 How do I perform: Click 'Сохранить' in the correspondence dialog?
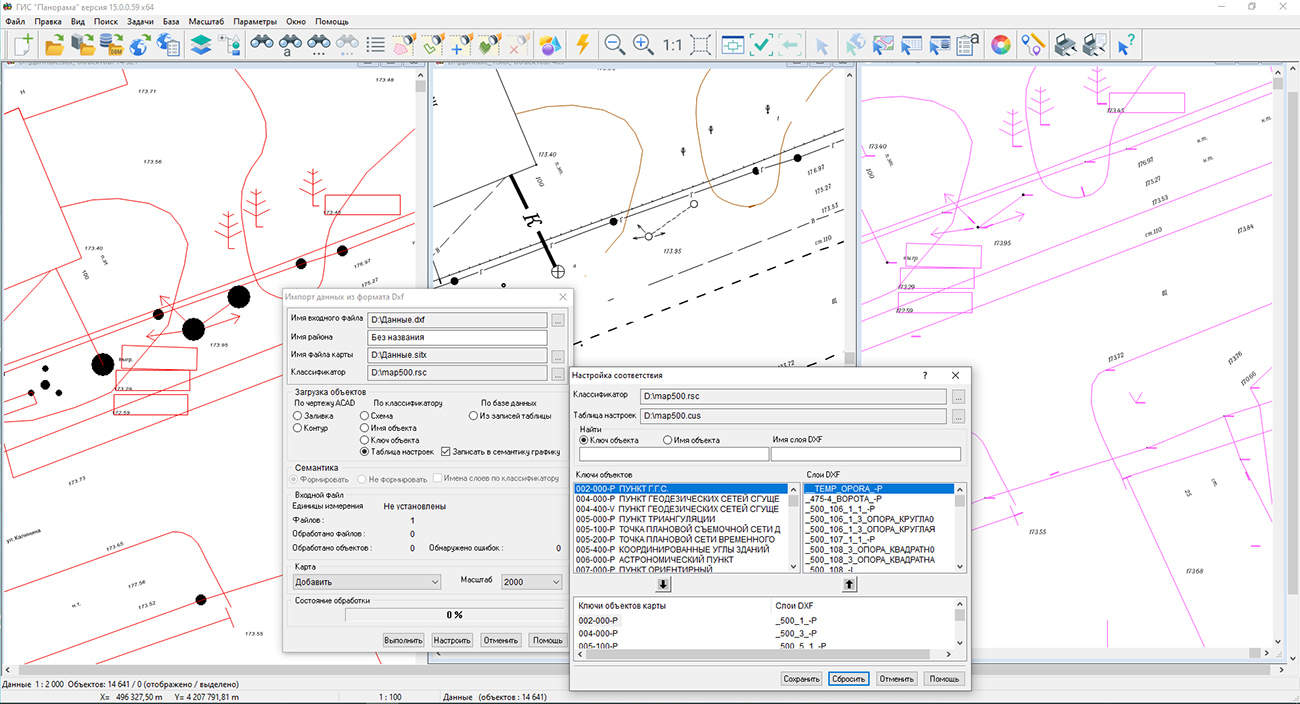(x=801, y=679)
